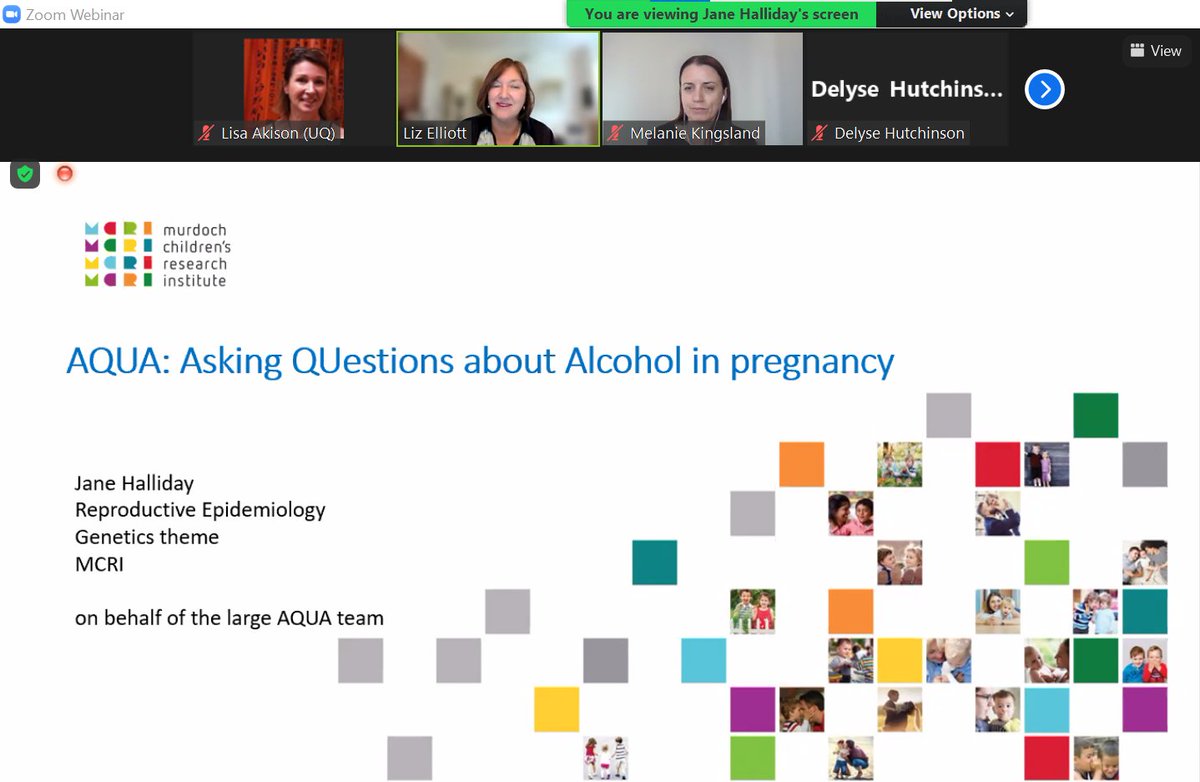This screenshot has height=782, width=1200.
Task: Click 'on behalf of the large AQUA team' text
Action: (x=229, y=618)
